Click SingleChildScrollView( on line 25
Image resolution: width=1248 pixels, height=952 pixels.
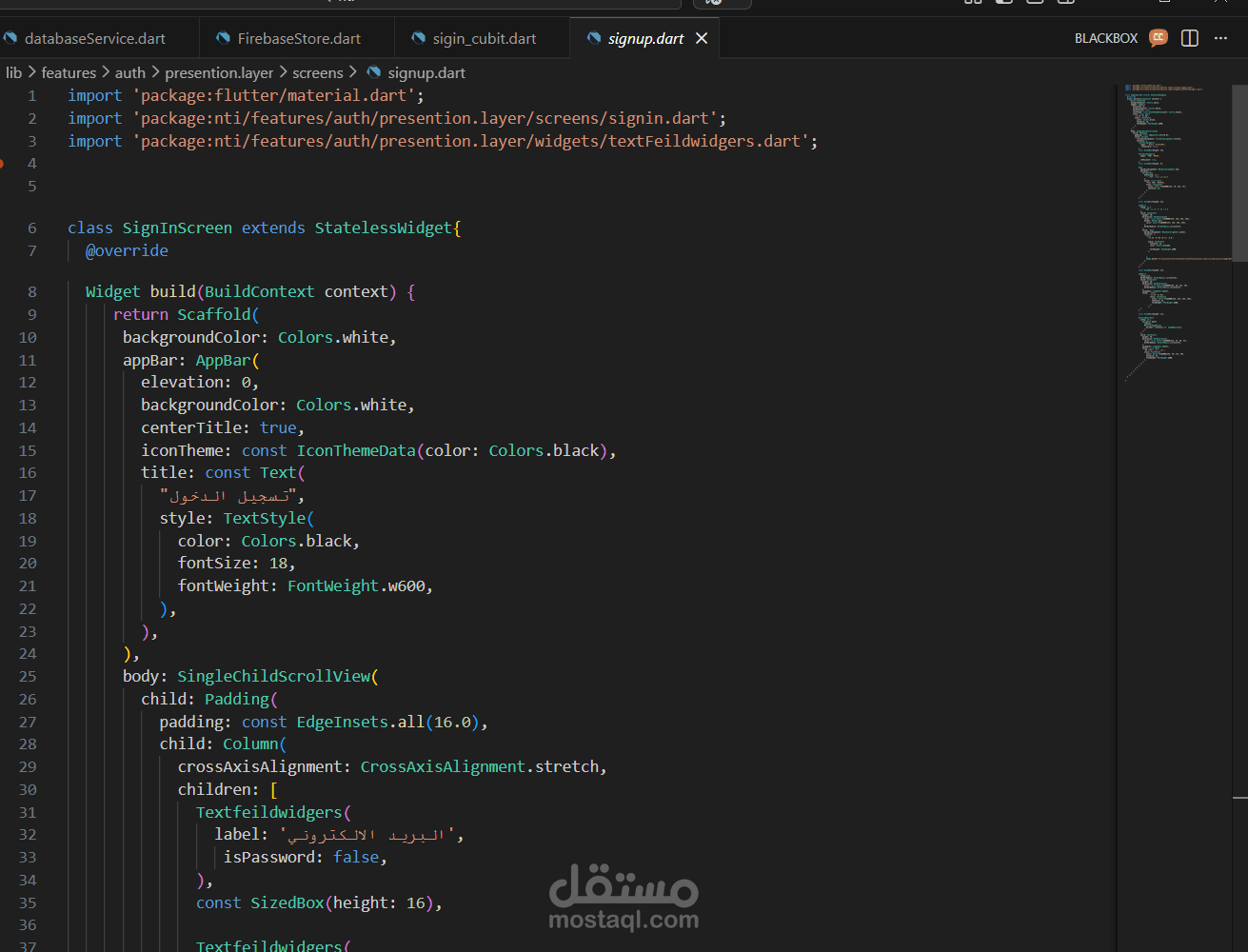coord(278,677)
